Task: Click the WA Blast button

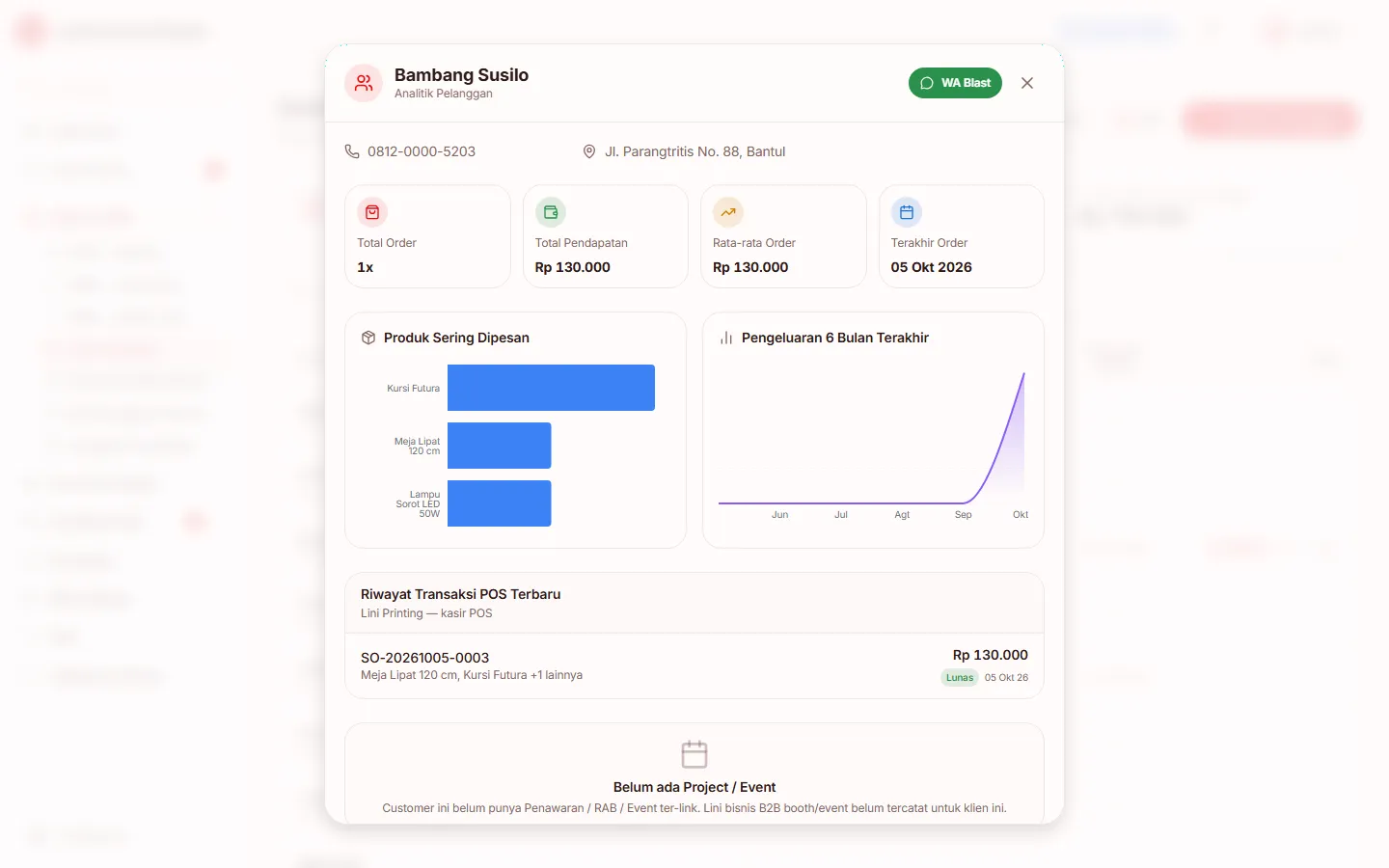Action: pyautogui.click(x=955, y=83)
